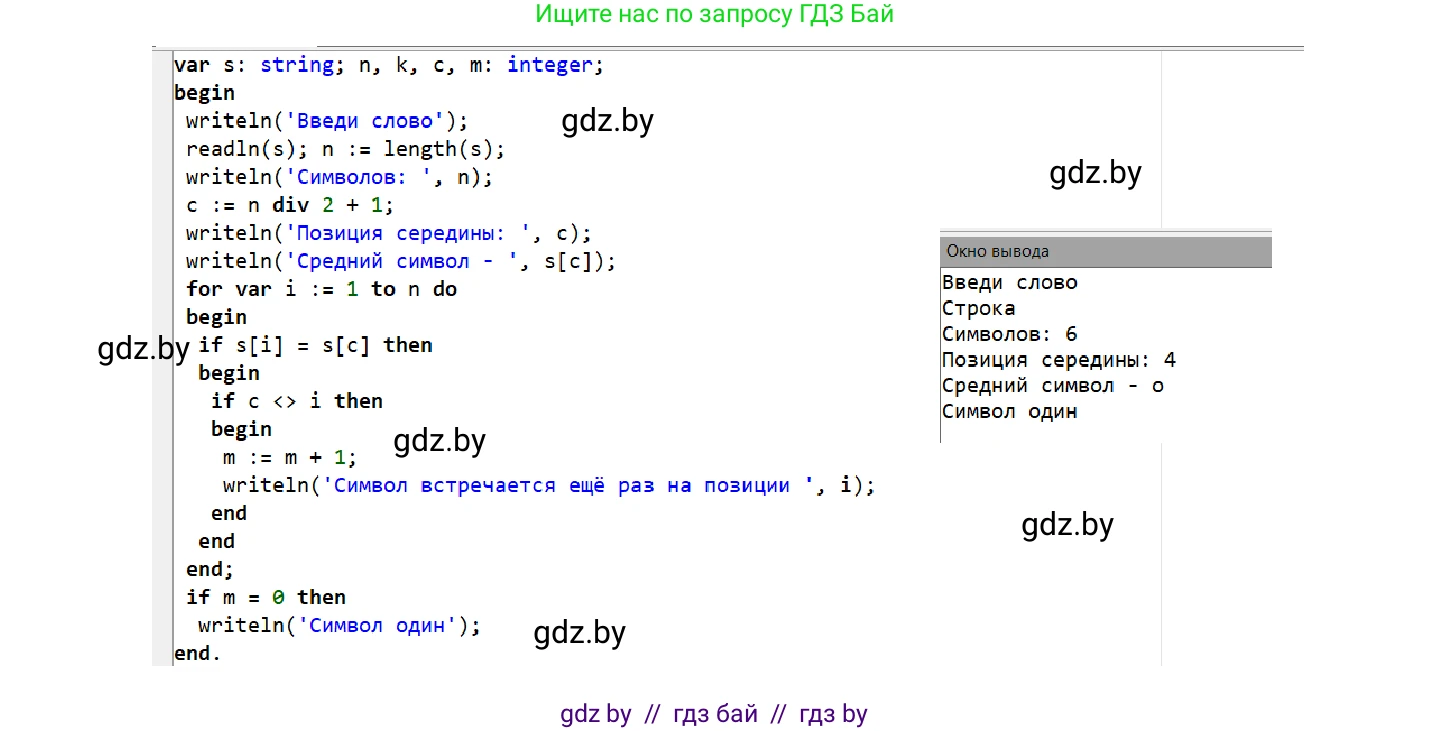Click the writeln 'Позиция середины: ' code line
This screenshot has height=731, width=1431.
(388, 233)
